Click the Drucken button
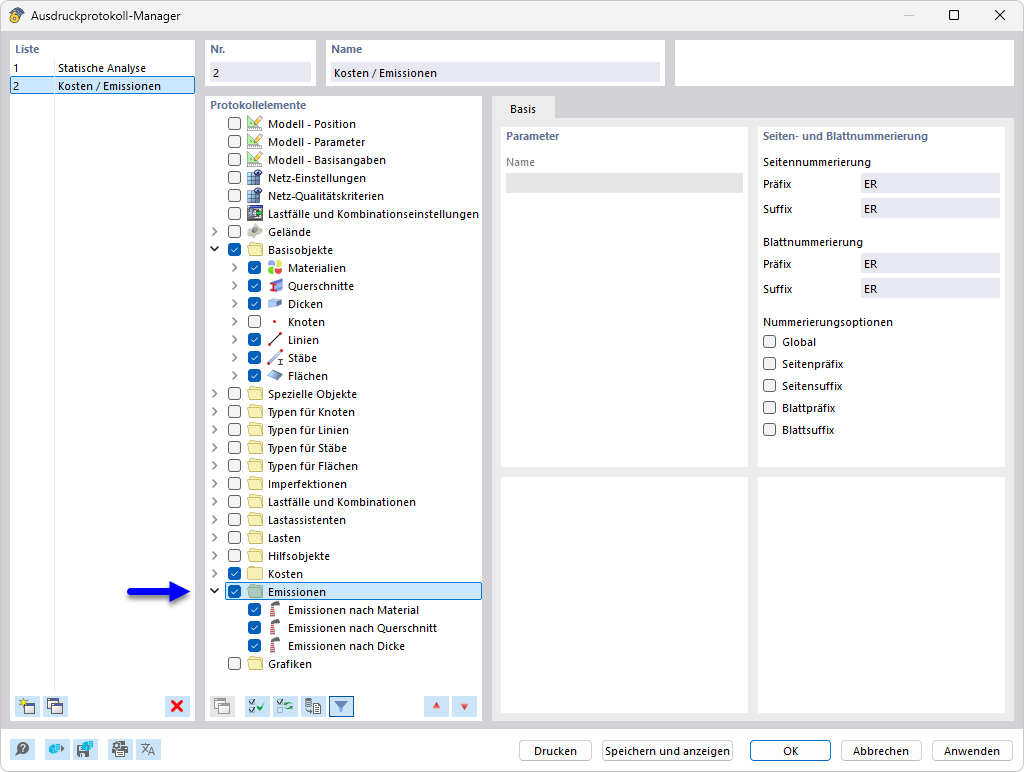This screenshot has width=1024, height=772. coord(555,750)
